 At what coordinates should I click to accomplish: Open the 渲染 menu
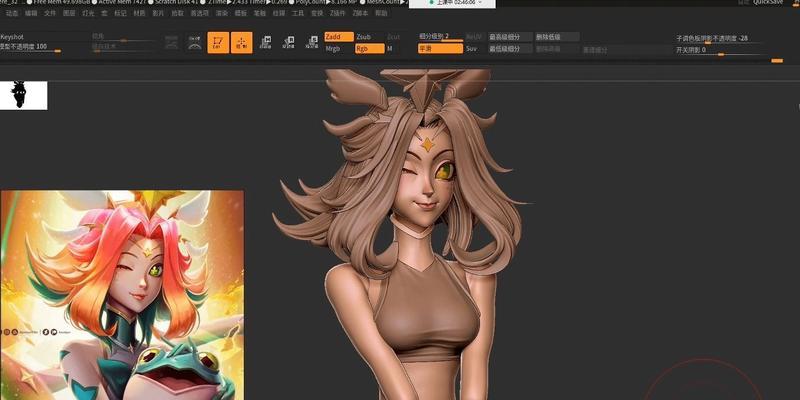(x=221, y=13)
